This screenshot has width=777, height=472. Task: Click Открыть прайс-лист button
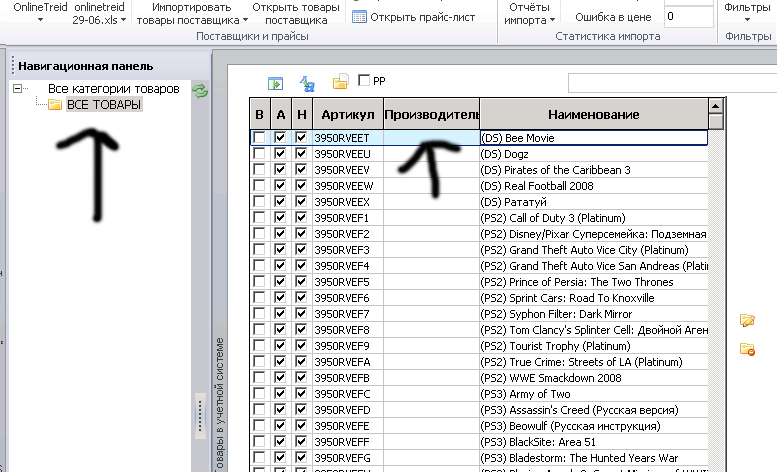tap(413, 17)
